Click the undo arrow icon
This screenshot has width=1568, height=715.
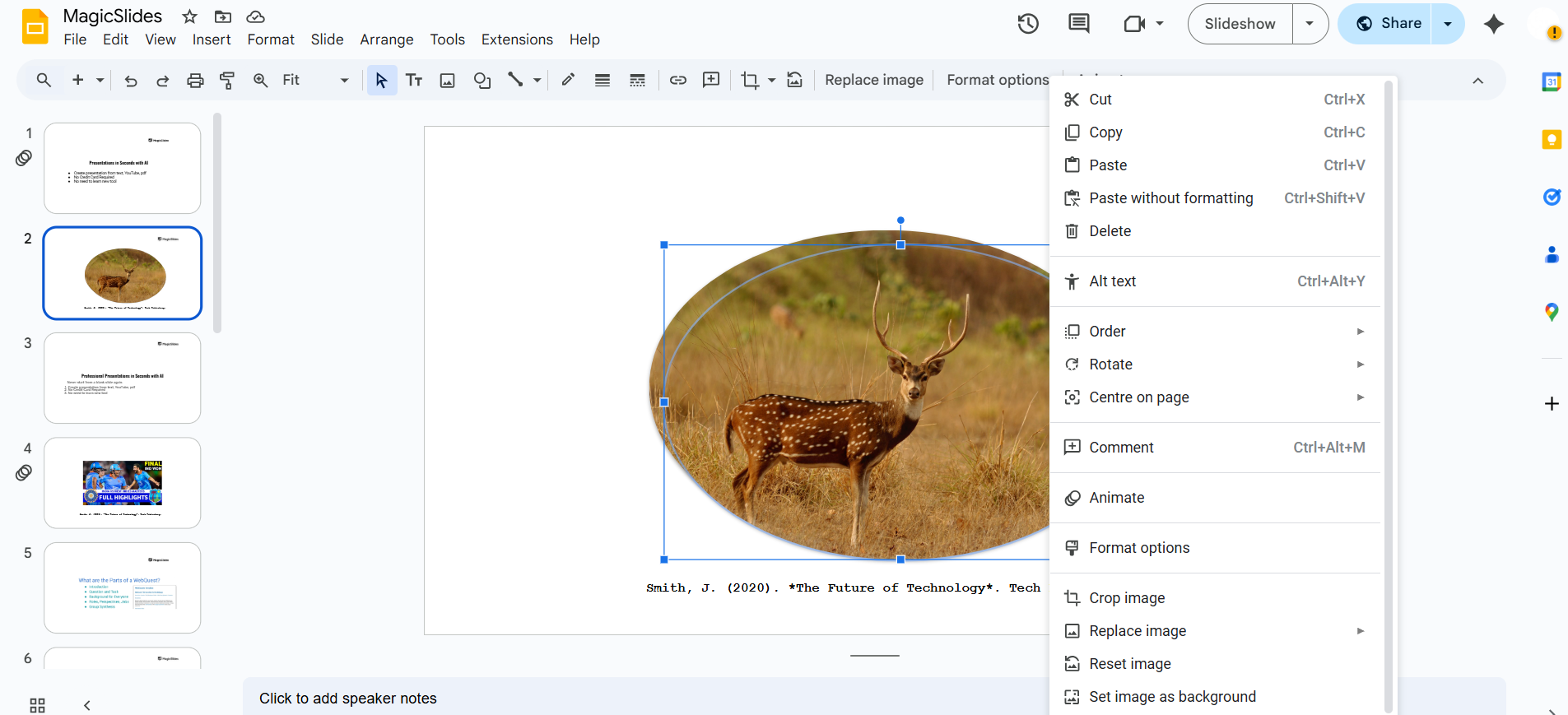click(131, 81)
